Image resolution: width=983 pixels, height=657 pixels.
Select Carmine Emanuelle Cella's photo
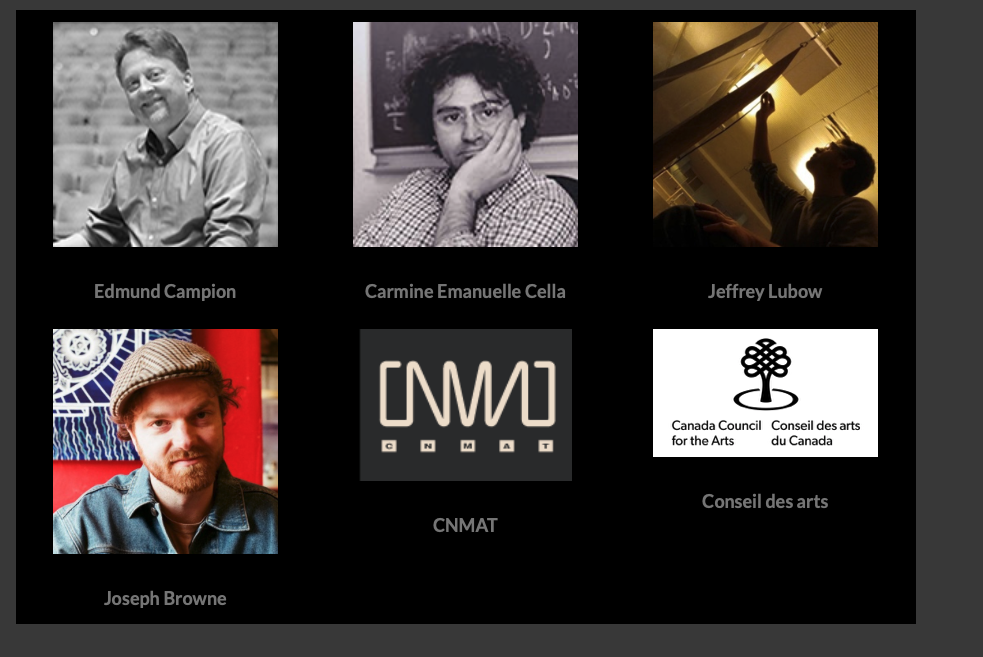click(x=465, y=134)
